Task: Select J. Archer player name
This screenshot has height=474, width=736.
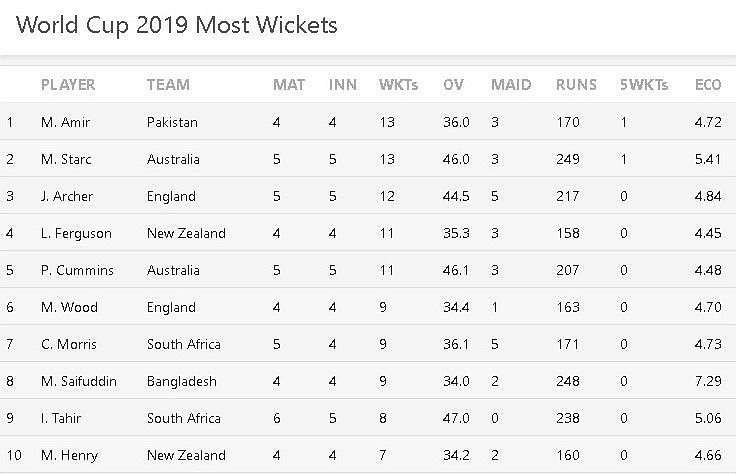Action: coord(67,196)
